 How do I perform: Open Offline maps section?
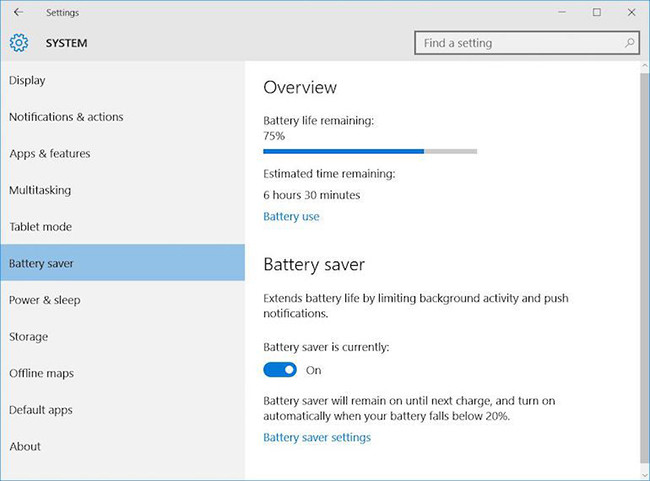tap(41, 373)
